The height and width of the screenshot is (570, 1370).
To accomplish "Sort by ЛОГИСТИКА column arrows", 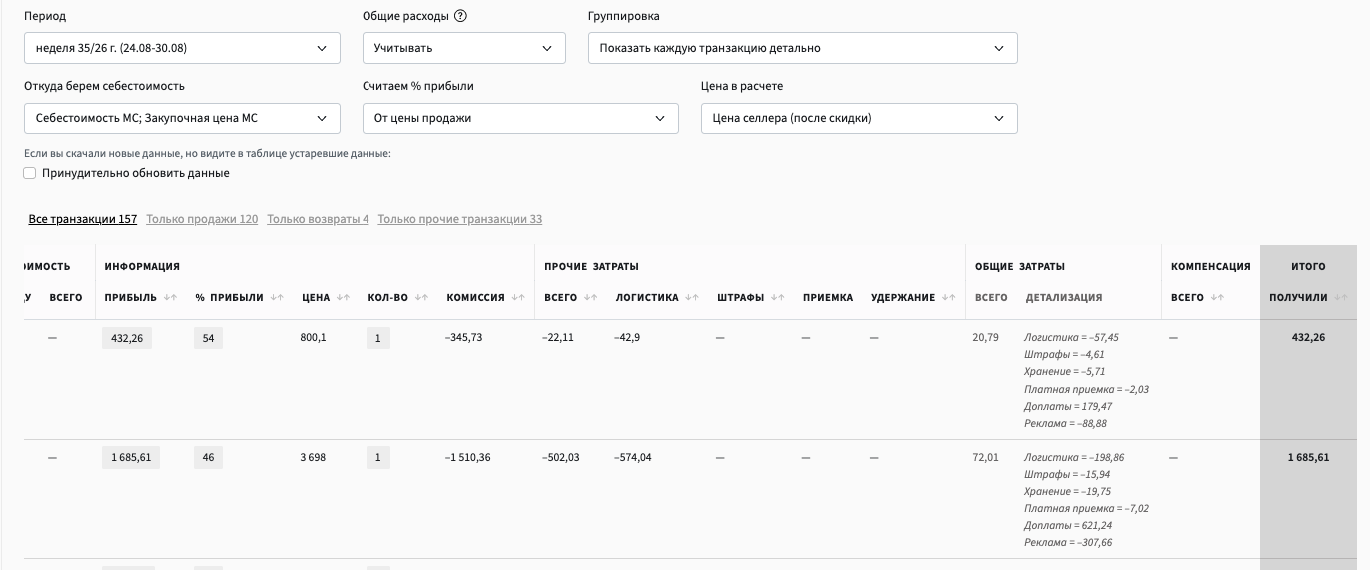I will click(692, 298).
